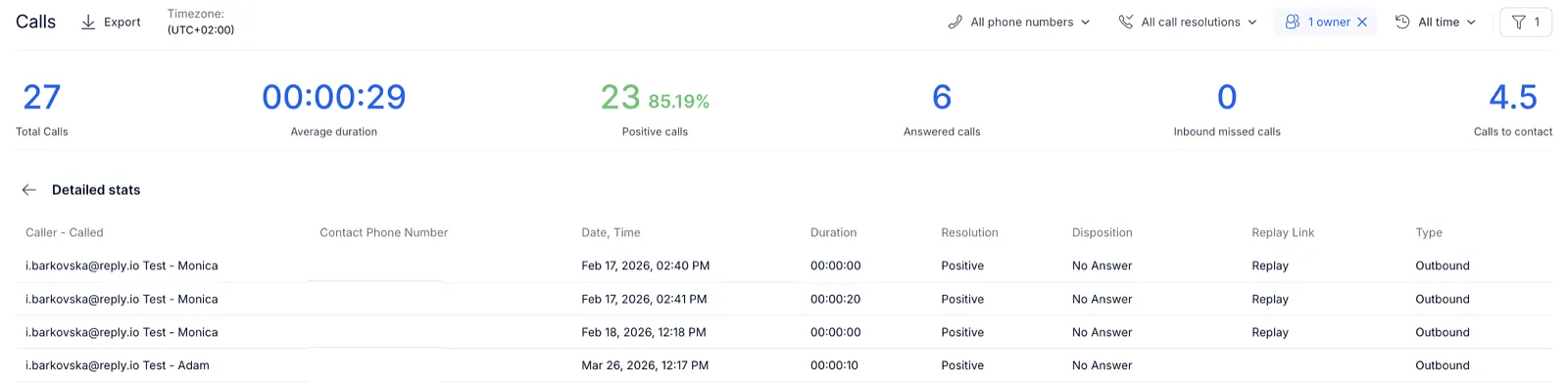Click the 1 owner filter chip
Image resolution: width=1568 pixels, height=383 pixels.
[1326, 22]
